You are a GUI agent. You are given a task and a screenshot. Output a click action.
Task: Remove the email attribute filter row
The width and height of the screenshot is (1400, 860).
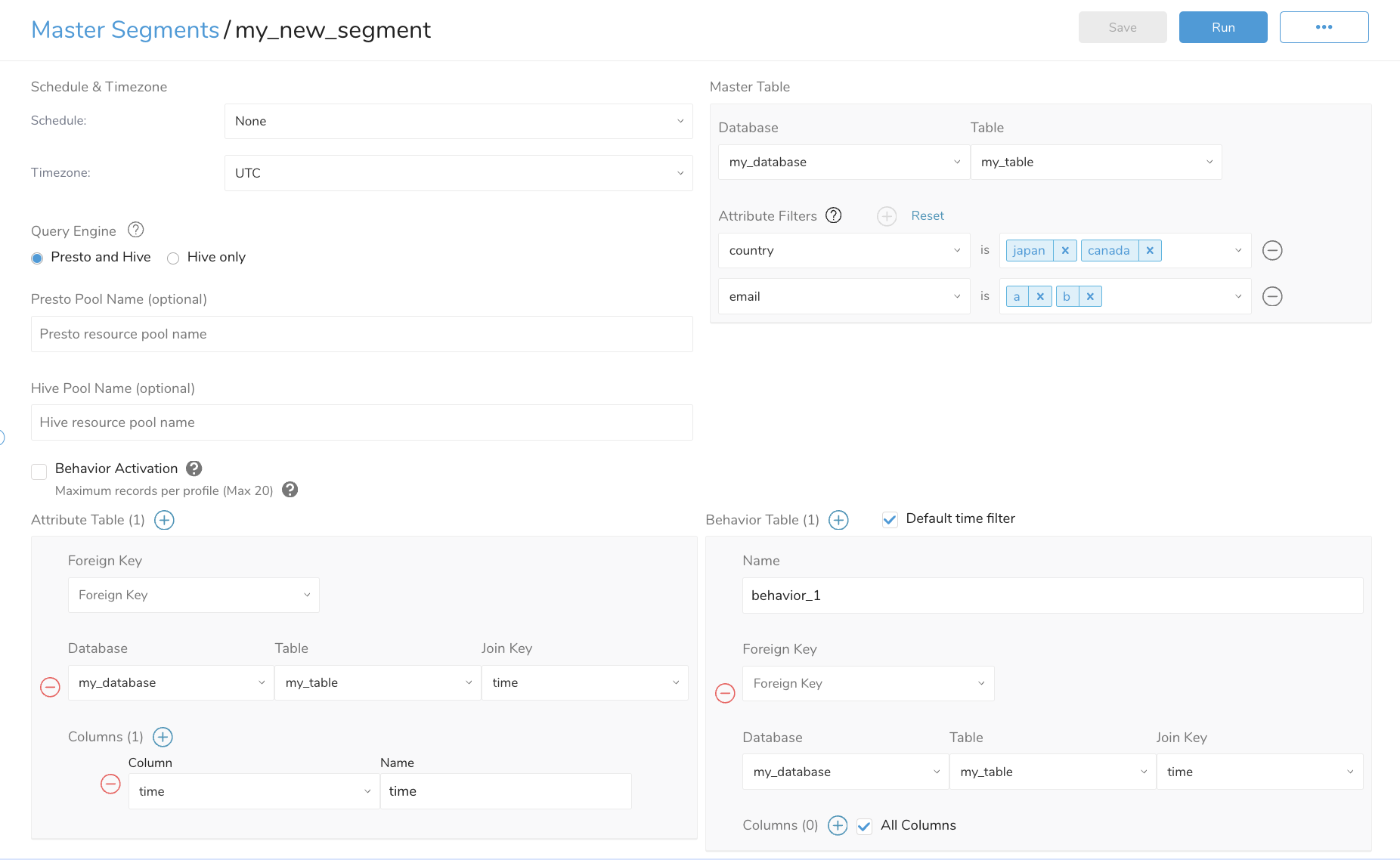[1272, 296]
